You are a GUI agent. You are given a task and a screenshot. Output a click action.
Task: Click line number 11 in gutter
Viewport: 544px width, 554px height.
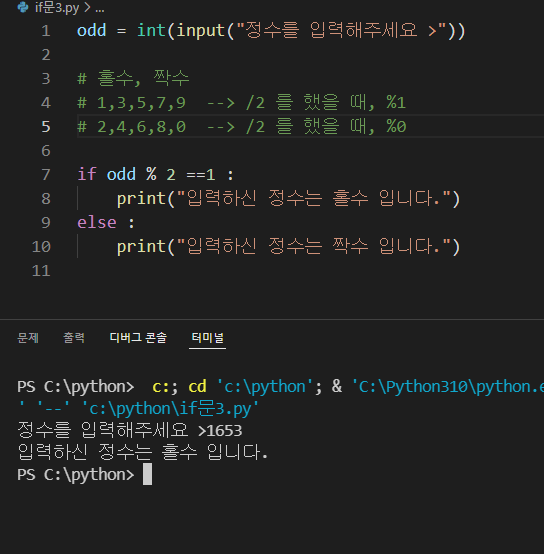point(41,271)
